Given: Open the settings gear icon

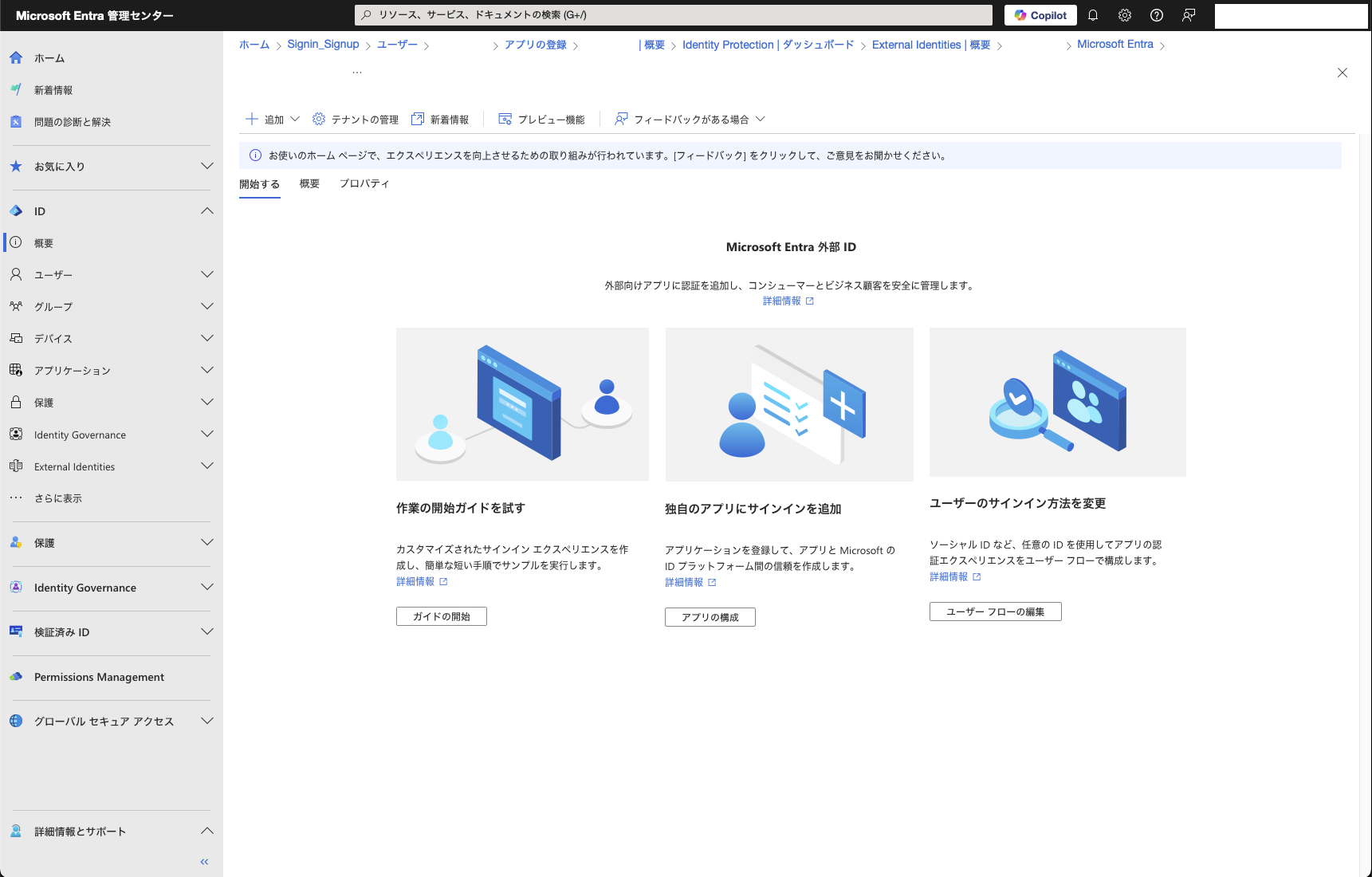Looking at the screenshot, I should 1124,15.
